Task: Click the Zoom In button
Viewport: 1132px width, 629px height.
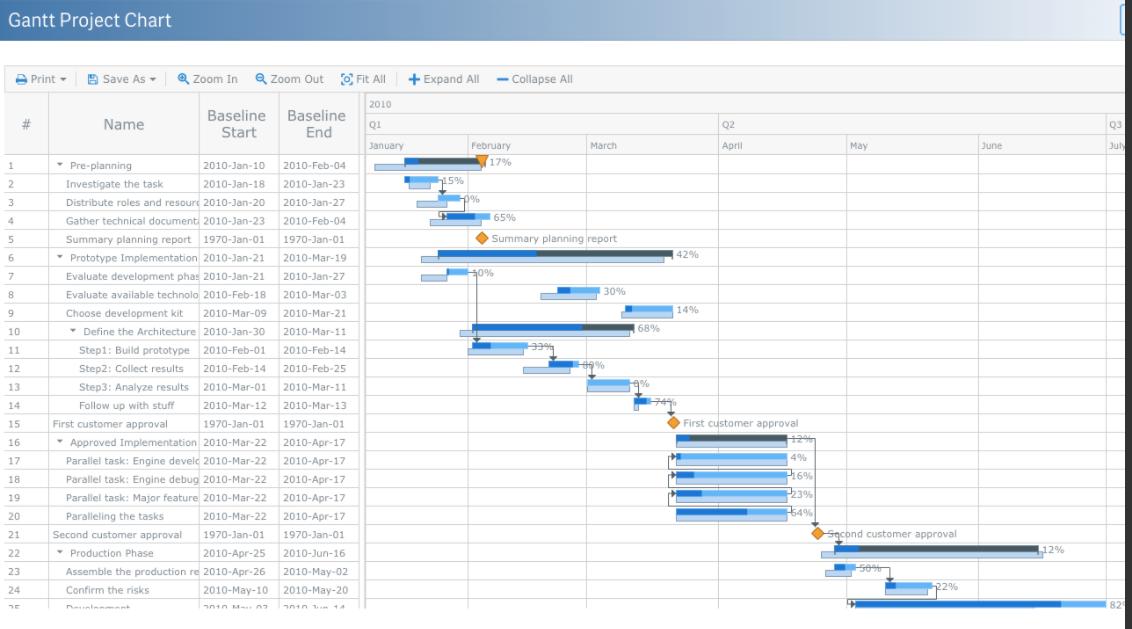Action: tap(208, 79)
